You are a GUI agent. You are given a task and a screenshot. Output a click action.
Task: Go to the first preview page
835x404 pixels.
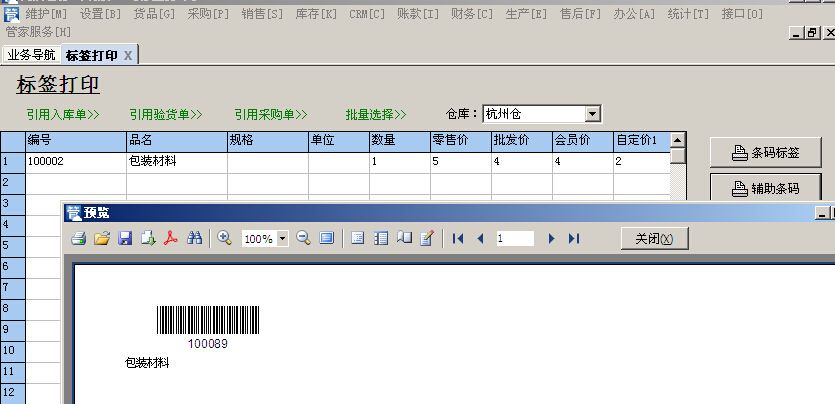pos(457,238)
